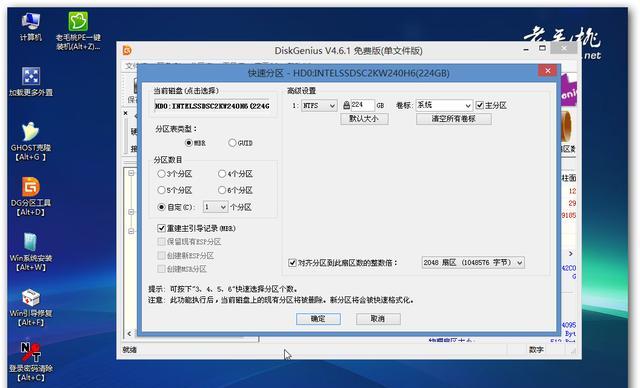Click the 默认大小 button
This screenshot has width=640, height=388.
coord(364,119)
